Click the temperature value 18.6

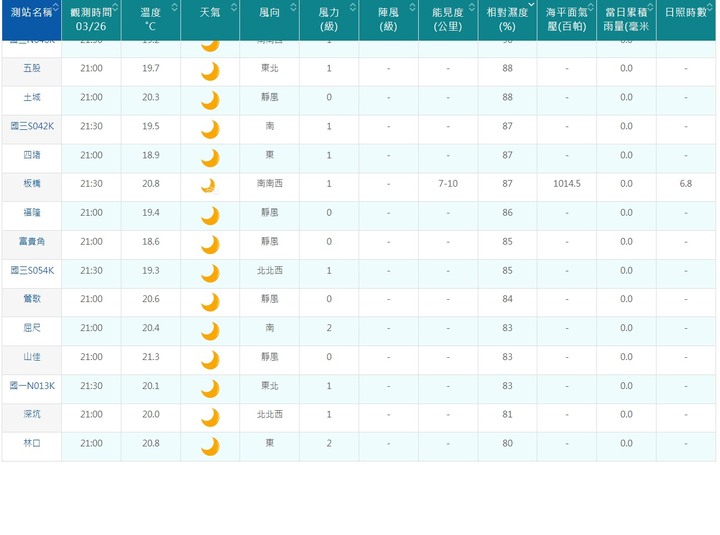(151, 241)
